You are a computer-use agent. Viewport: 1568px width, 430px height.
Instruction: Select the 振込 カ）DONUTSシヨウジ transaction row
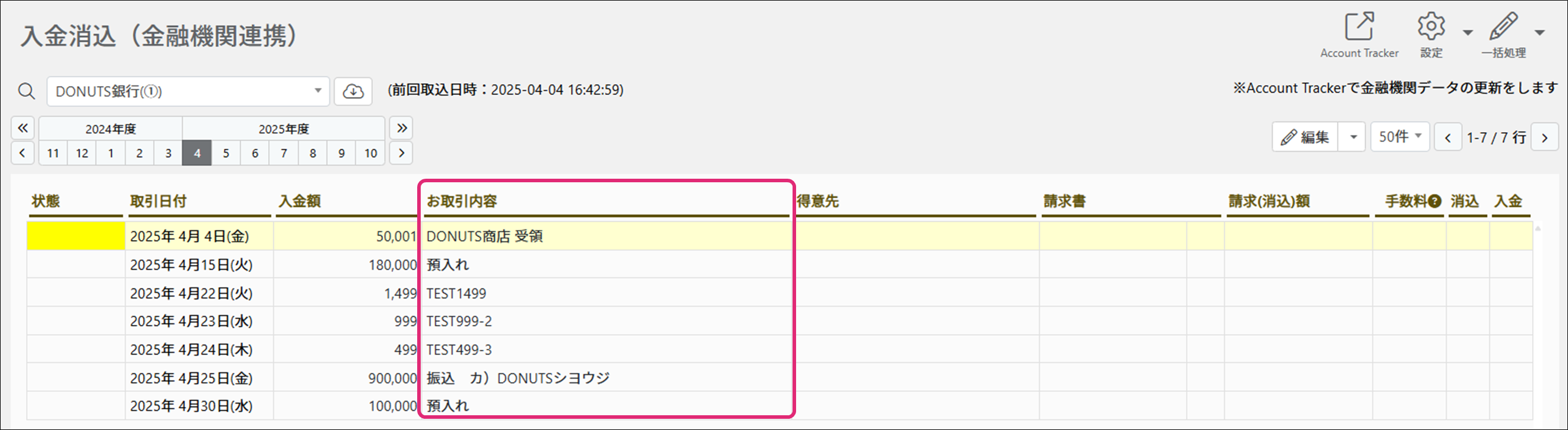[780, 378]
